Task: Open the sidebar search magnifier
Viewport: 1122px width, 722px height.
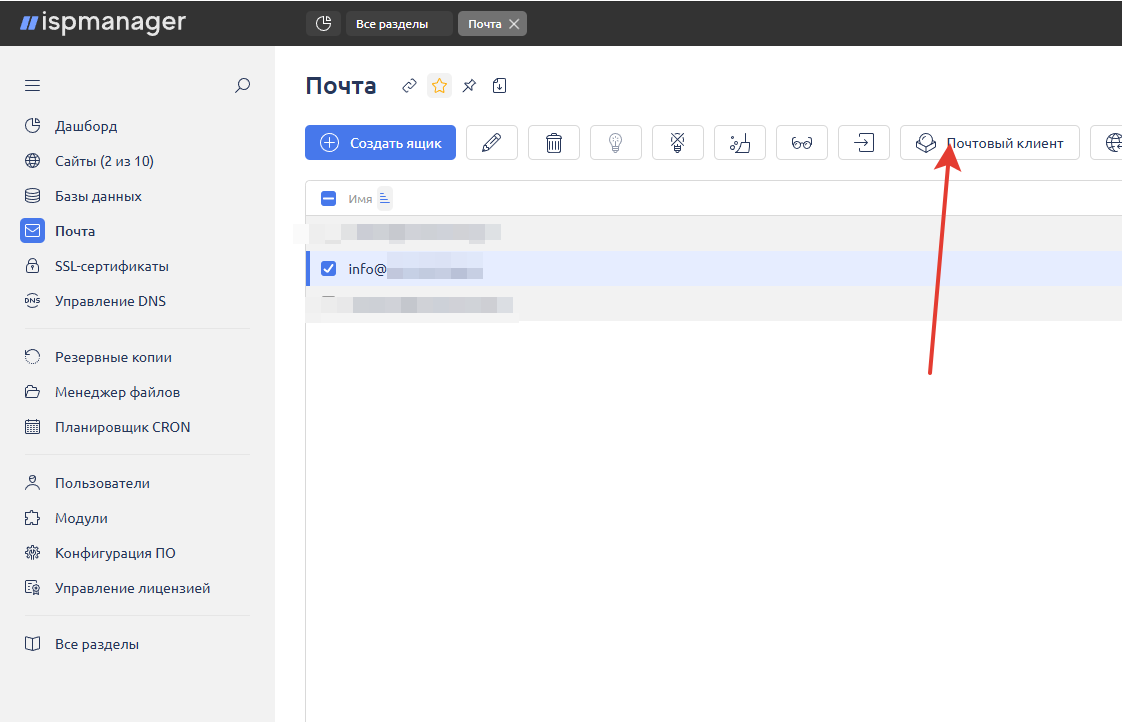Action: point(243,86)
